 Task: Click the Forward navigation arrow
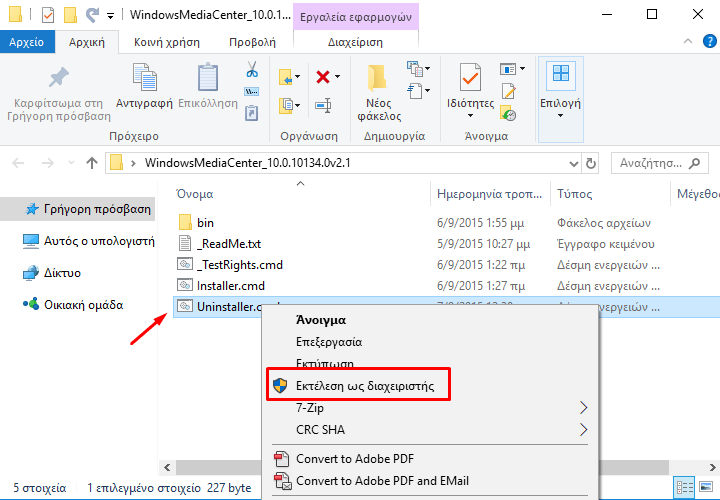click(x=48, y=163)
